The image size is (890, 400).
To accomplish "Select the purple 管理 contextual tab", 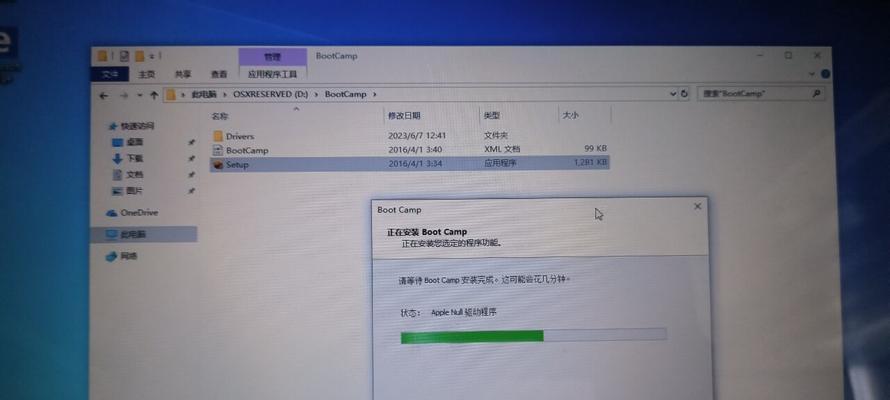I will pos(272,57).
